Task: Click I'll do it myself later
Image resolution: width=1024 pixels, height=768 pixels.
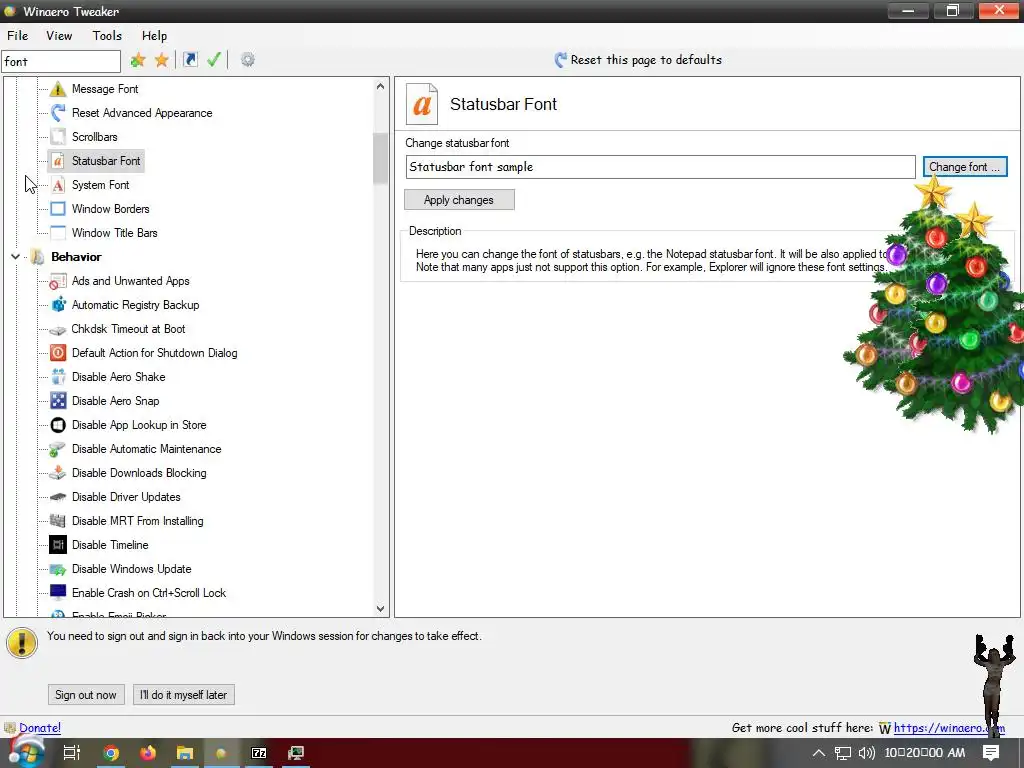Action: pyautogui.click(x=184, y=695)
